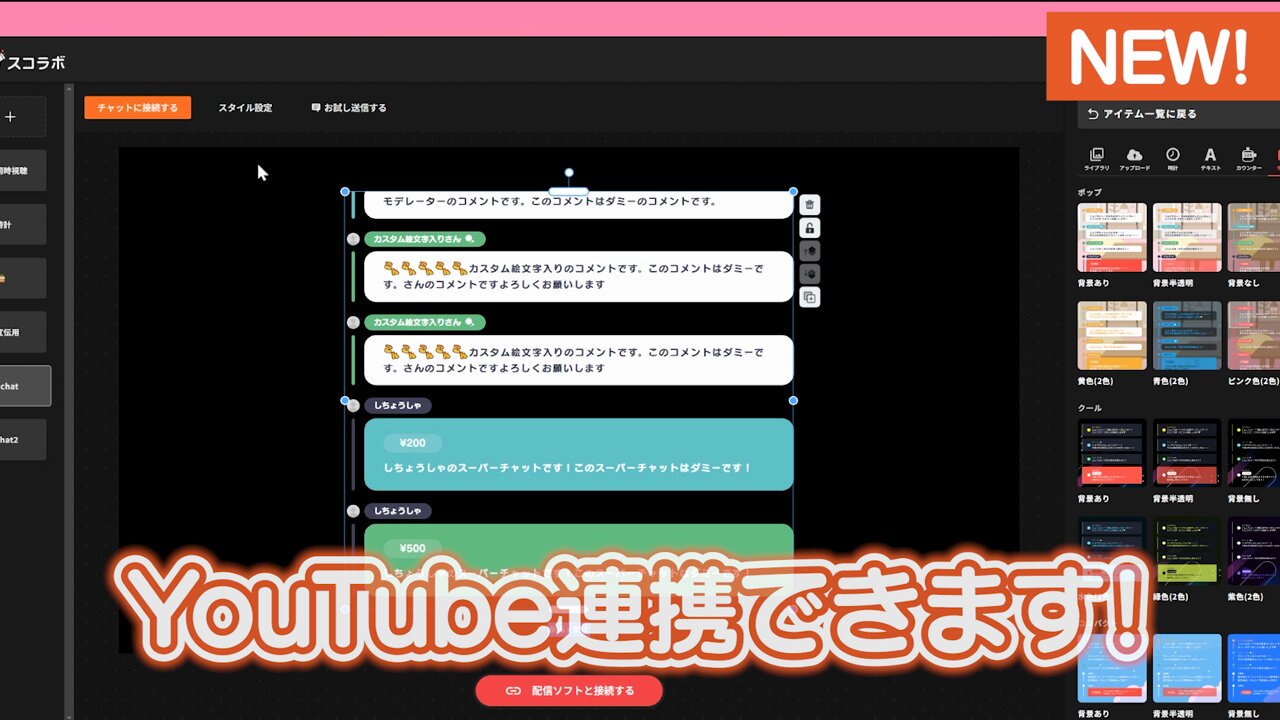1280x720 pixels.
Task: Choose the クール 背景半透明 style thumbnail
Action: (x=1187, y=453)
